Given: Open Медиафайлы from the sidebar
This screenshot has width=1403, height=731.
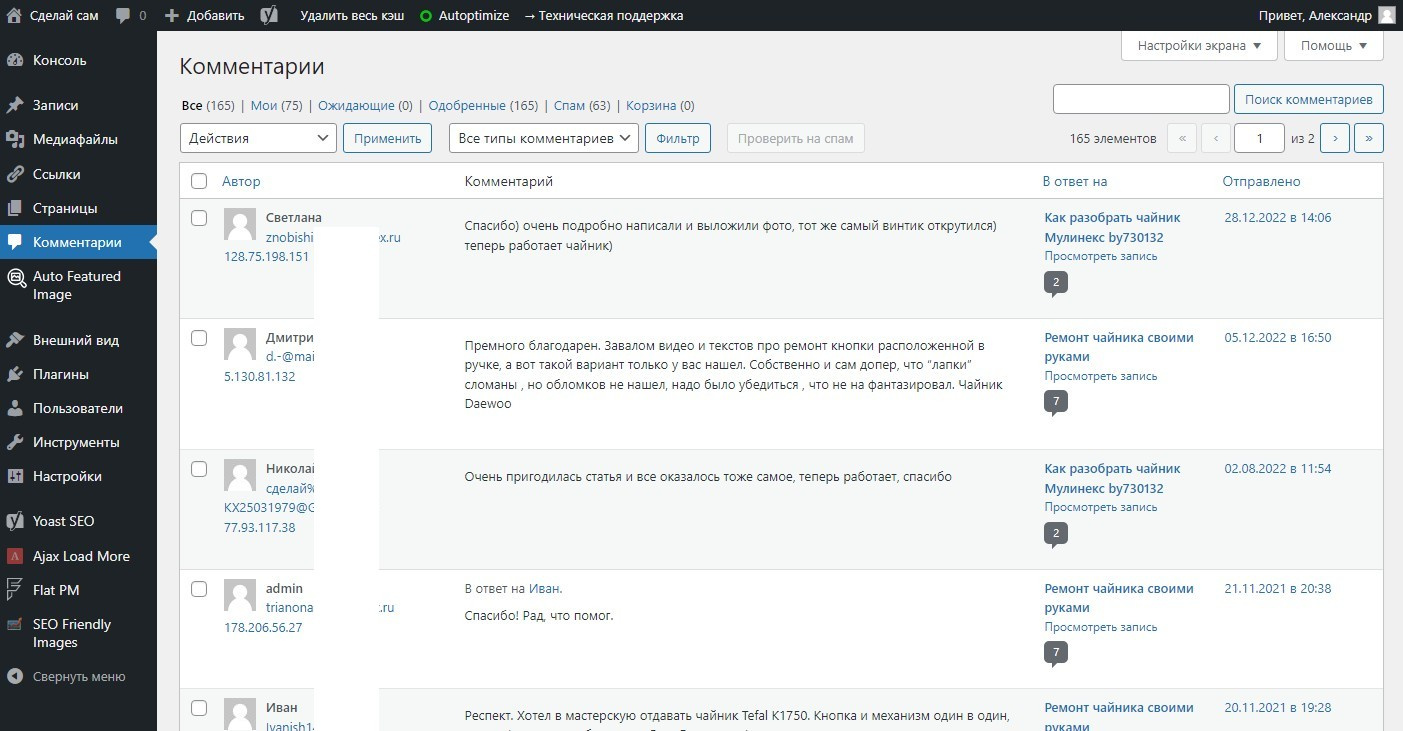Looking at the screenshot, I should (x=75, y=139).
